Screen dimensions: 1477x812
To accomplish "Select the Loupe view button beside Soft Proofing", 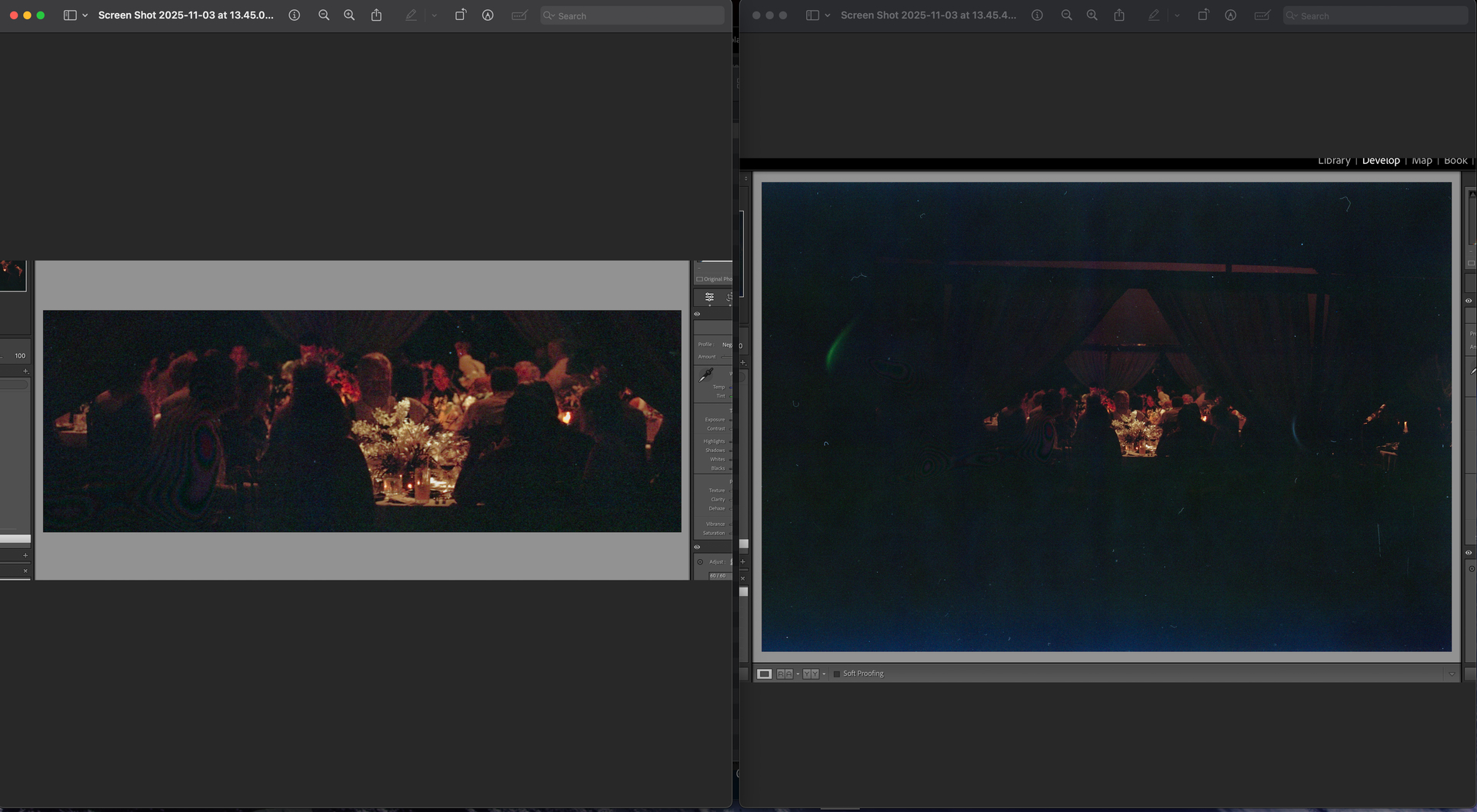I will [x=764, y=674].
